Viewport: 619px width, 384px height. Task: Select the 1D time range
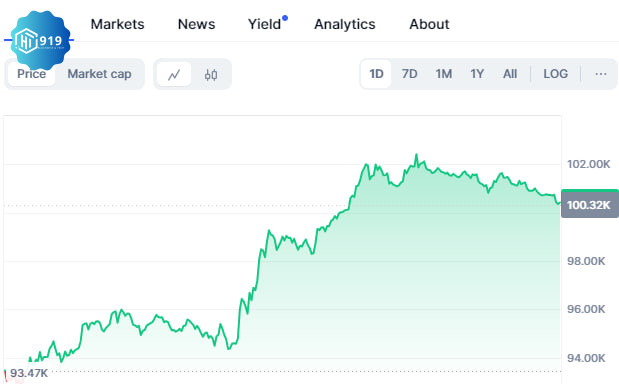tap(376, 74)
